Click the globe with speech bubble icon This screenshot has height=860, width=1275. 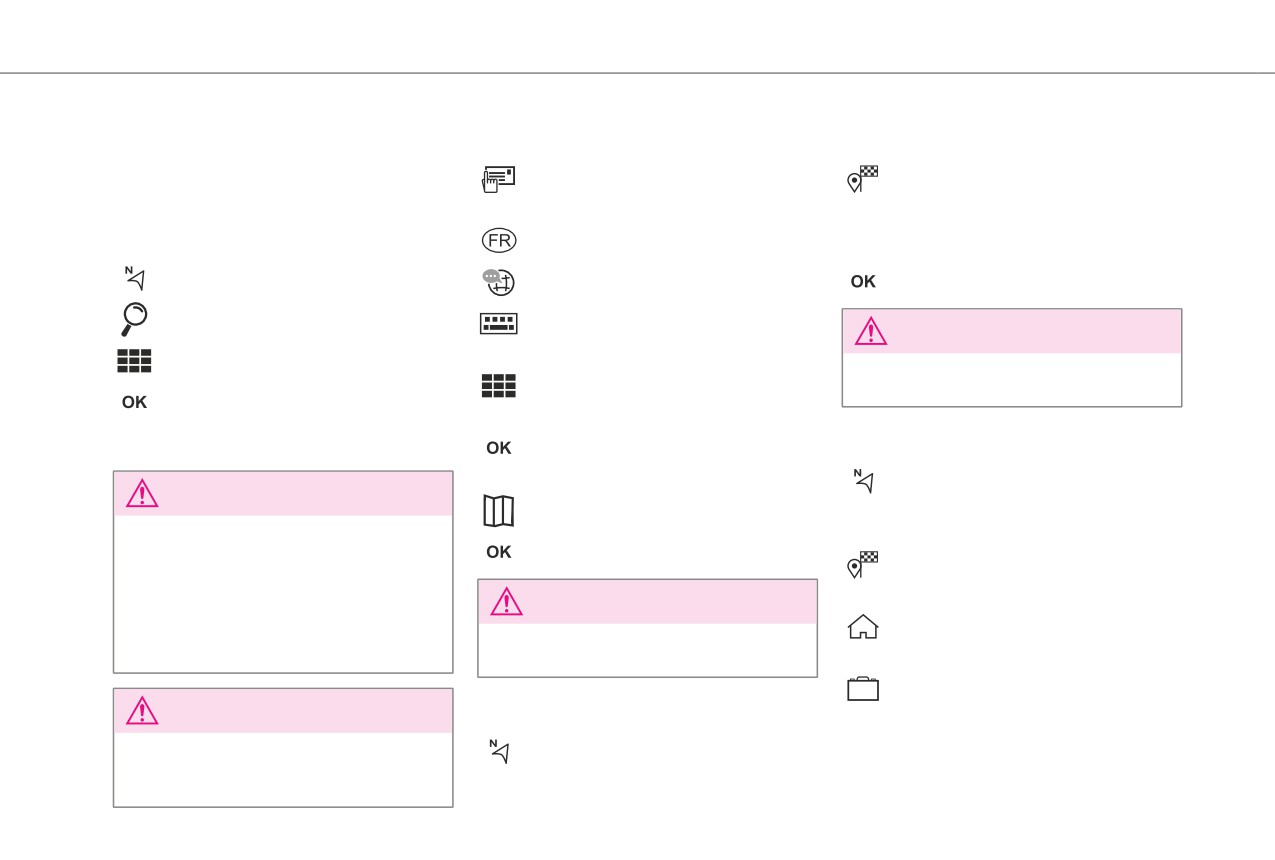[x=498, y=282]
